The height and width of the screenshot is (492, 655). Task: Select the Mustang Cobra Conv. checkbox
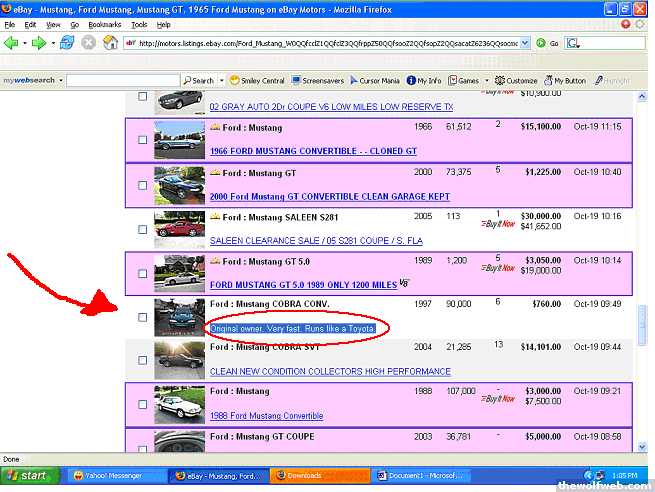(142, 317)
